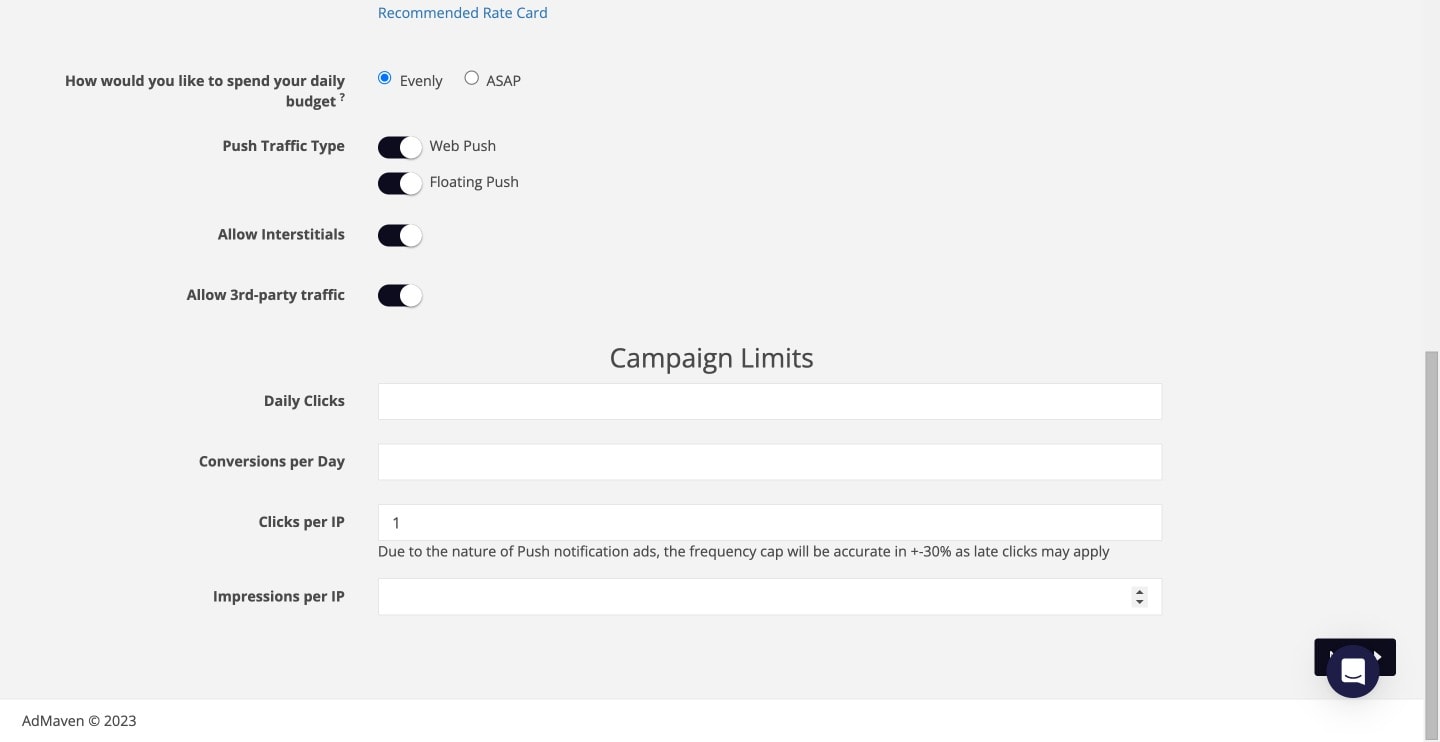The image size is (1440, 742).
Task: Disable the Web Push traffic type
Action: pos(400,146)
